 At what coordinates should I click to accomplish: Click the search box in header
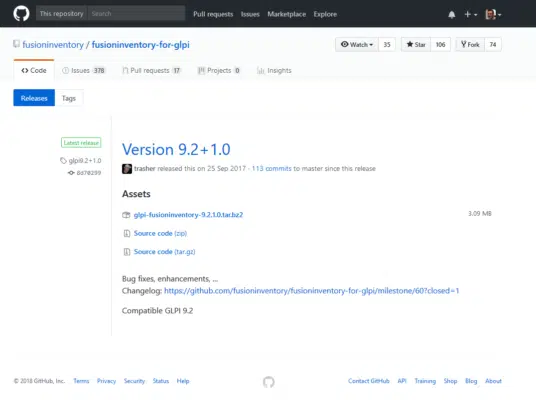click(x=137, y=14)
